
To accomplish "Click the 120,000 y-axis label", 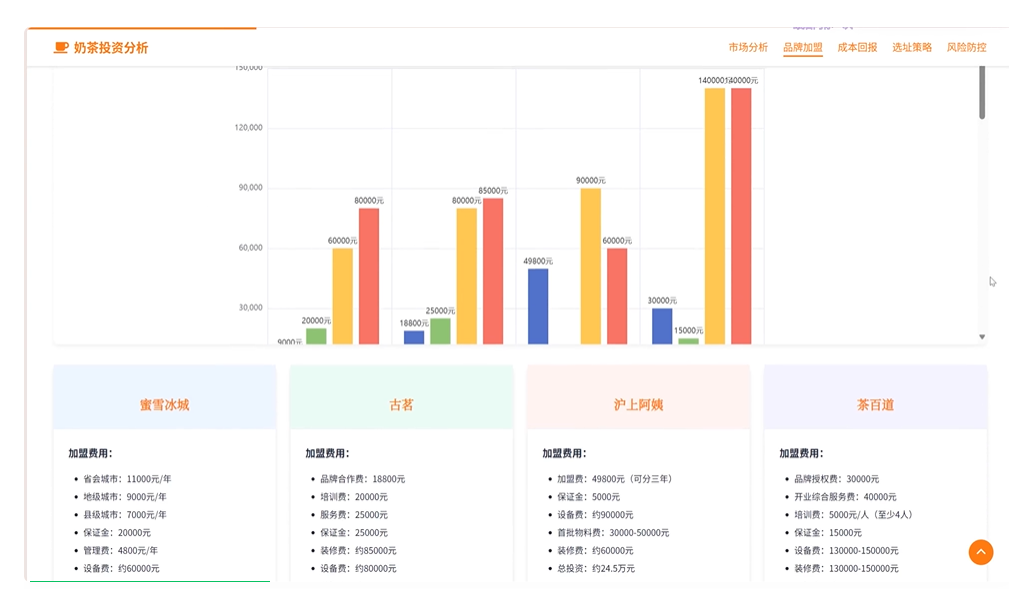I will [248, 127].
